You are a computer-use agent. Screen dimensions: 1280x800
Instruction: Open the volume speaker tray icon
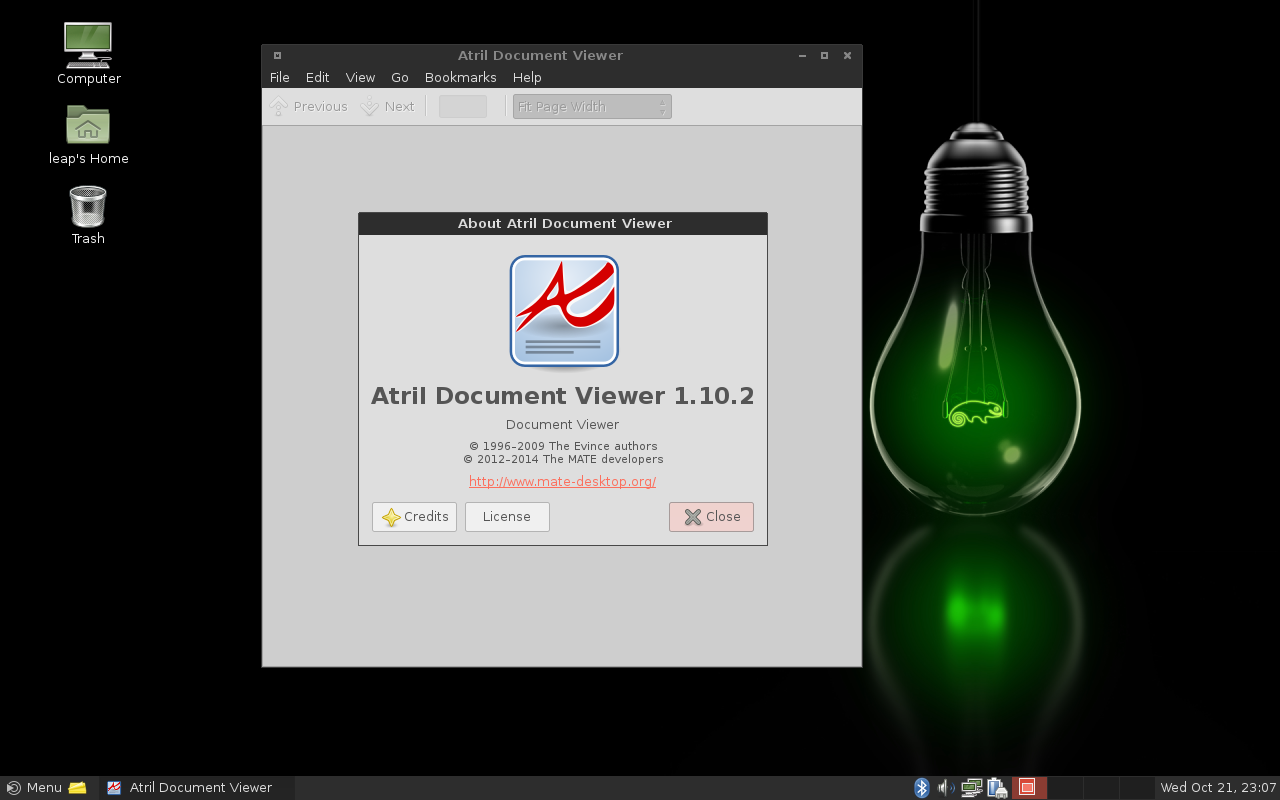(945, 788)
